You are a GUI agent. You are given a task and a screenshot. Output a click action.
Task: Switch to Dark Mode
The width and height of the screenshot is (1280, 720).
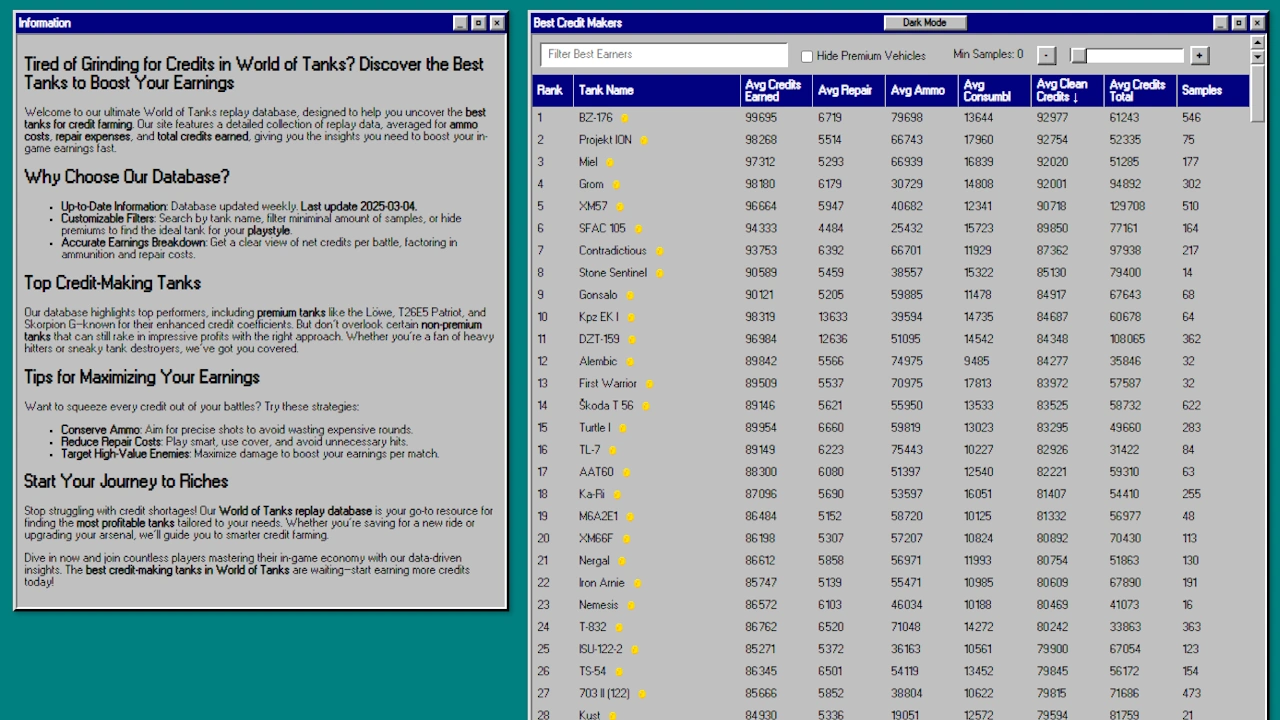[925, 22]
